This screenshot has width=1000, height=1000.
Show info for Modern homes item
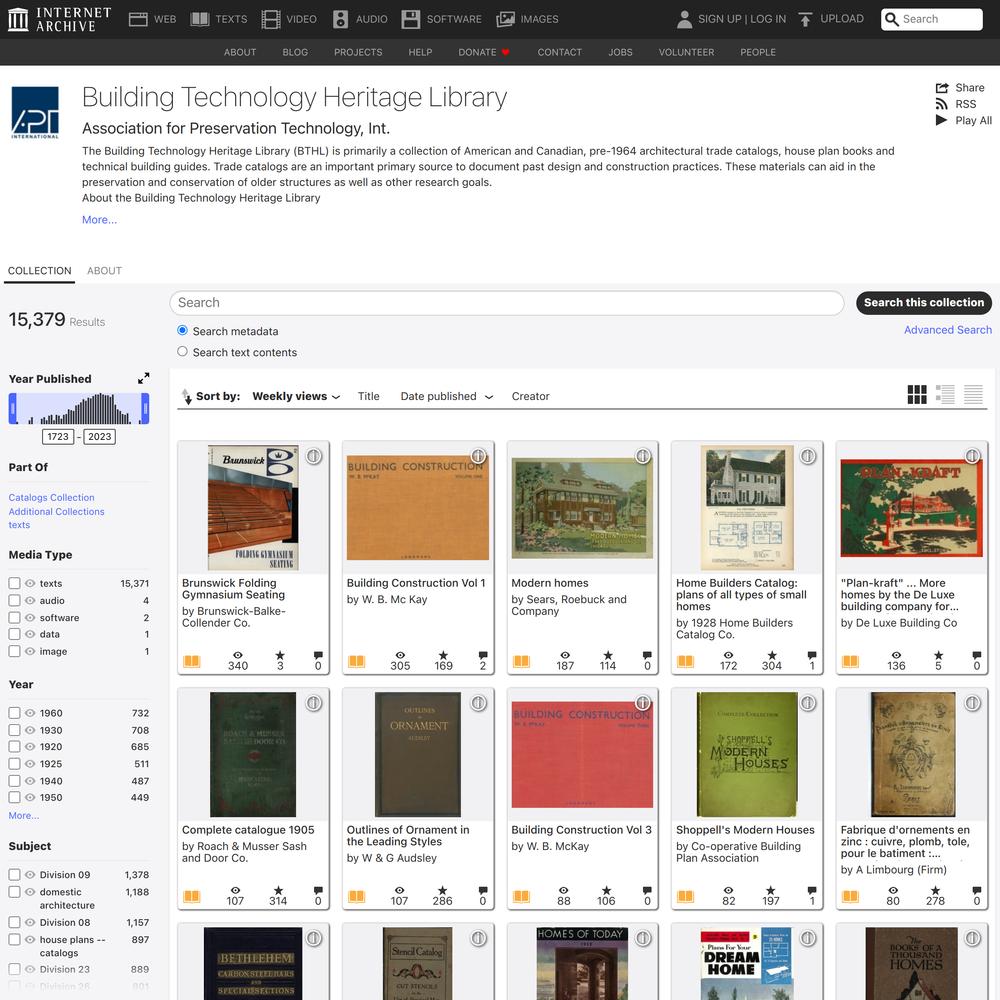click(x=643, y=456)
